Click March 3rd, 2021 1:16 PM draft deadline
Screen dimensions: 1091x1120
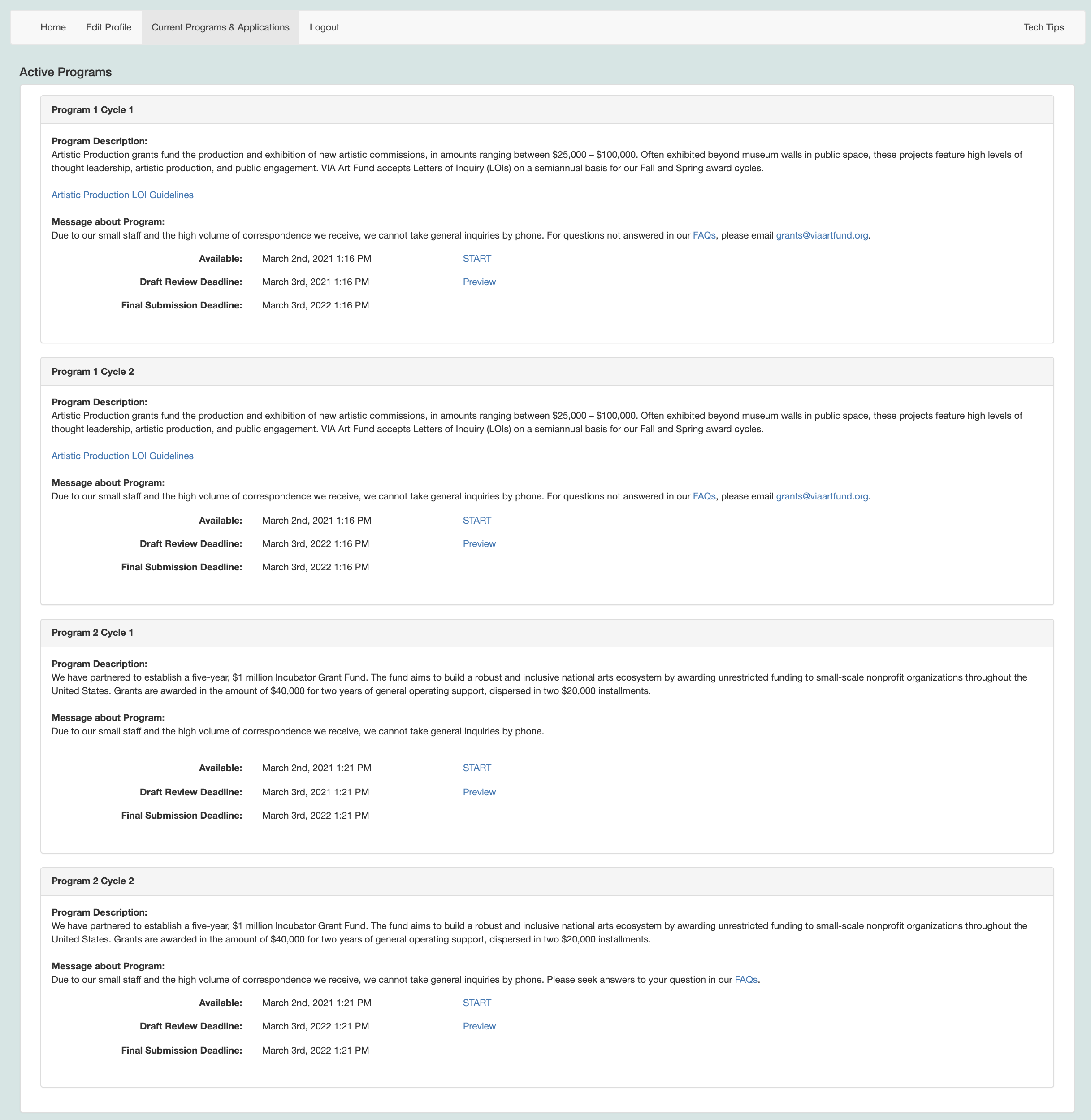pyautogui.click(x=316, y=282)
